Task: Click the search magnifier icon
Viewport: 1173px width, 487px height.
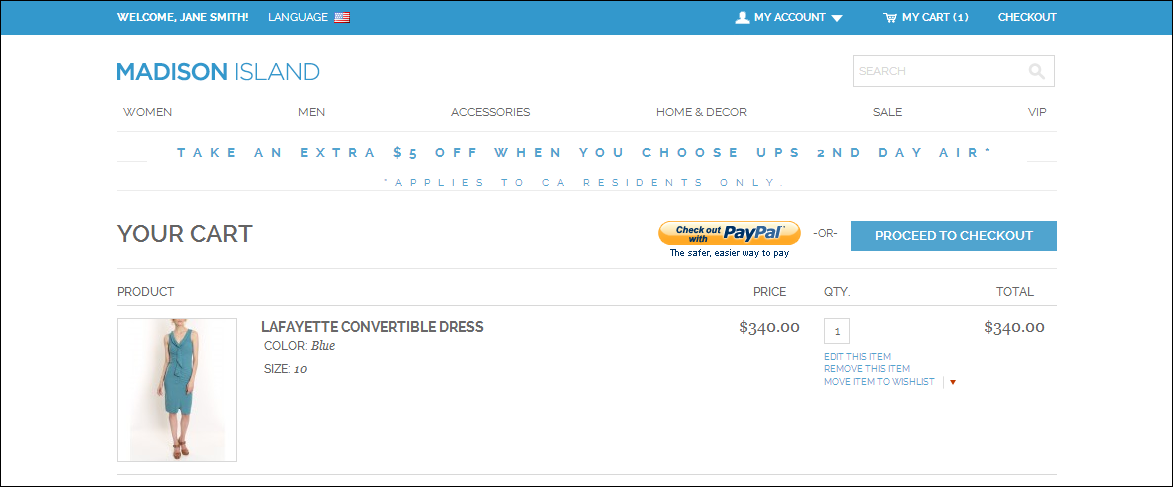Action: point(1036,71)
